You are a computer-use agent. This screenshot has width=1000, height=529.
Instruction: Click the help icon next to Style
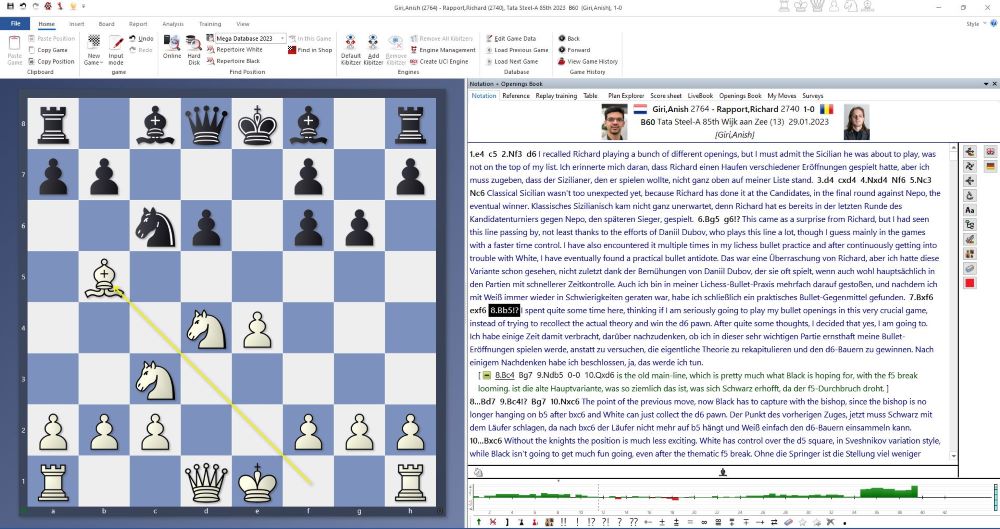[x=994, y=24]
